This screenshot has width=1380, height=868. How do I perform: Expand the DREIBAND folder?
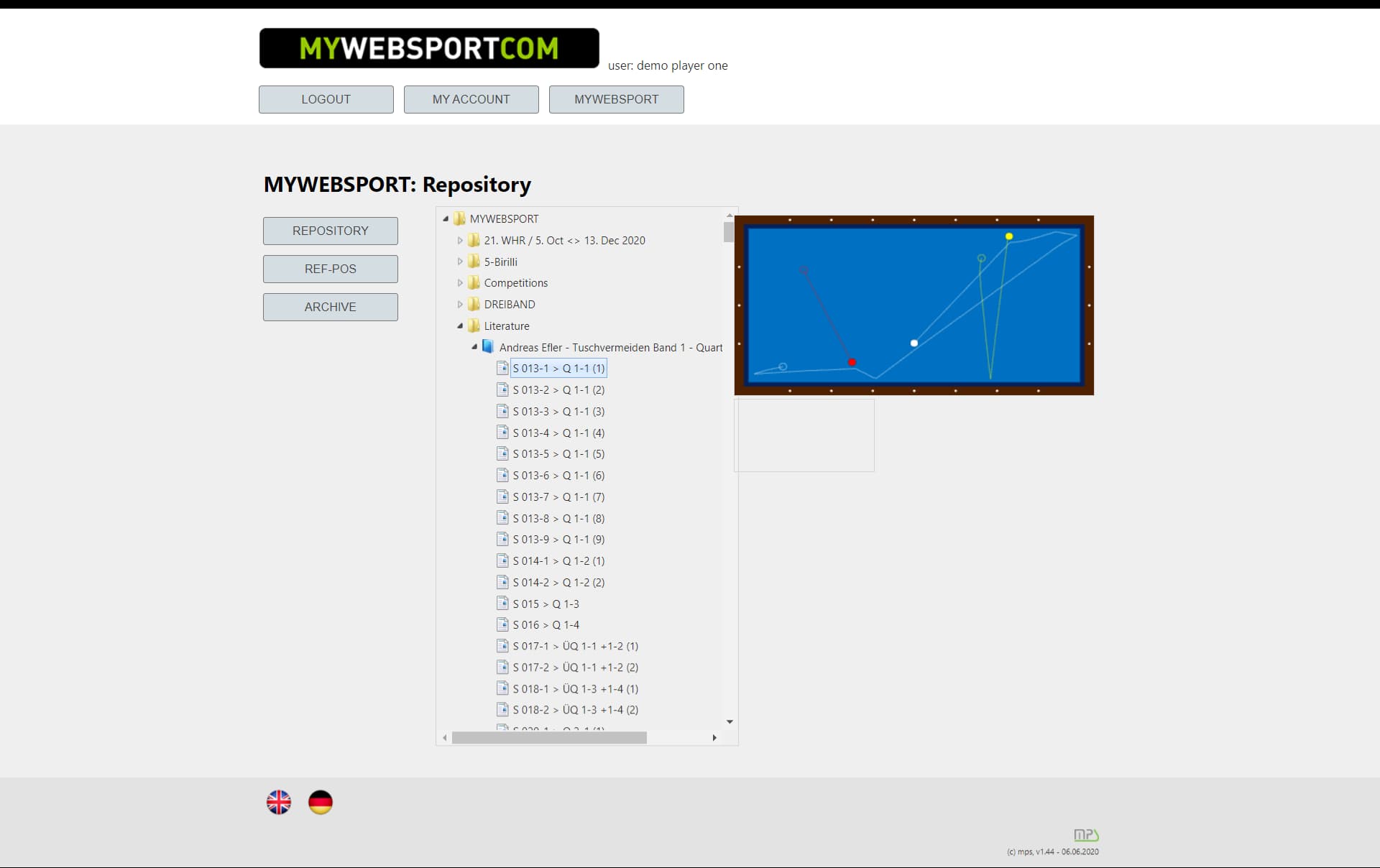tap(460, 304)
